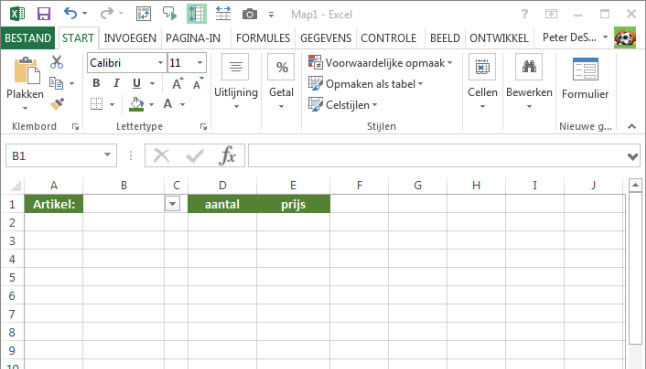Click the Save icon in quick access toolbar
The width and height of the screenshot is (646, 369).
coord(44,14)
